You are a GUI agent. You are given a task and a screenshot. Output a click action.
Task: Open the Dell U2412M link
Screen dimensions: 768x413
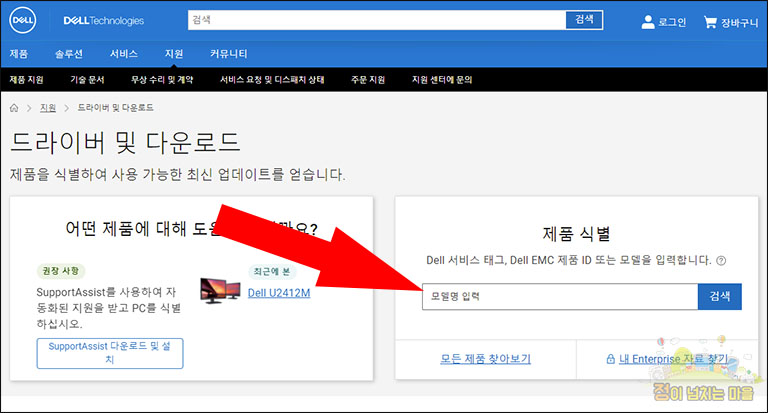click(x=279, y=293)
